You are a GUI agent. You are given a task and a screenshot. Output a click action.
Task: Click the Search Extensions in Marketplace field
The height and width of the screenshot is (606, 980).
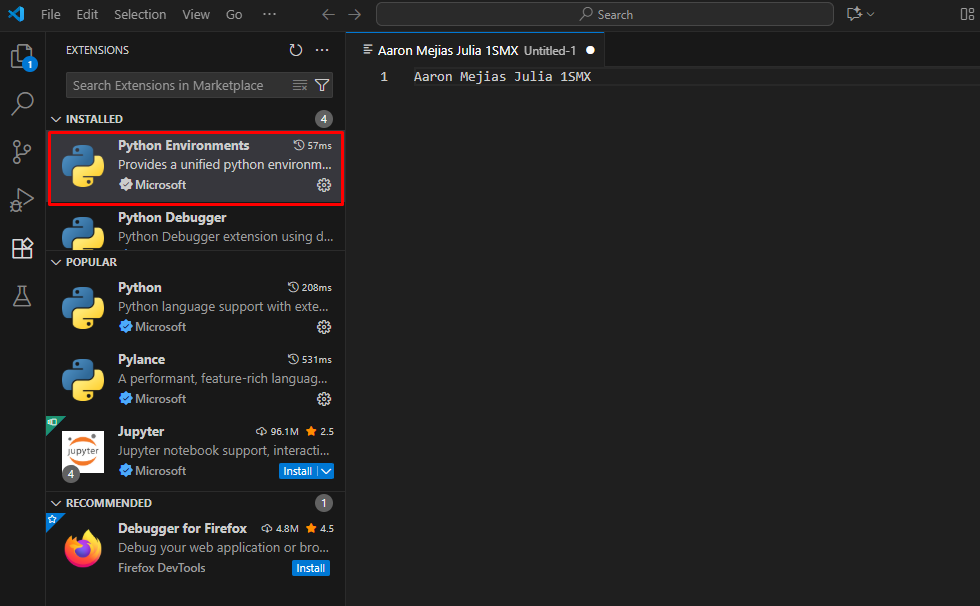175,86
